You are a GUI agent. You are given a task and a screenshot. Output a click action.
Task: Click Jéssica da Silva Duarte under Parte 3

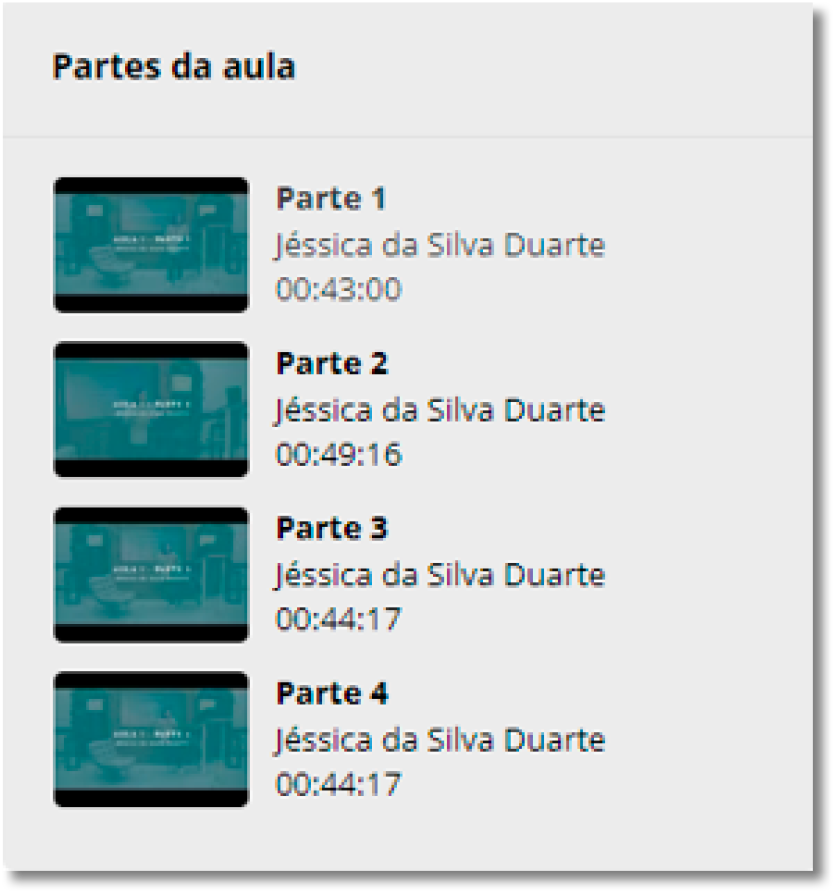[x=440, y=575]
